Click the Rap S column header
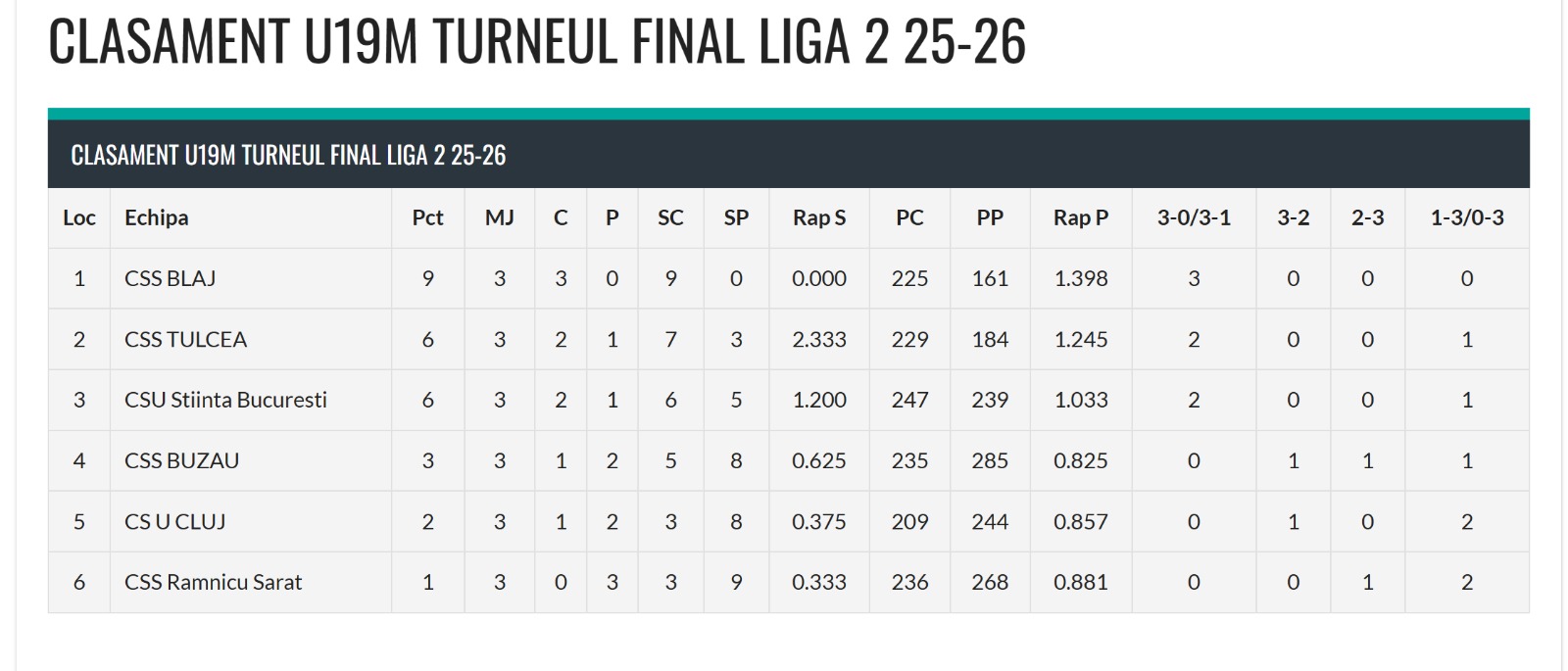Viewport: 1568px width, 671px height. [x=819, y=217]
